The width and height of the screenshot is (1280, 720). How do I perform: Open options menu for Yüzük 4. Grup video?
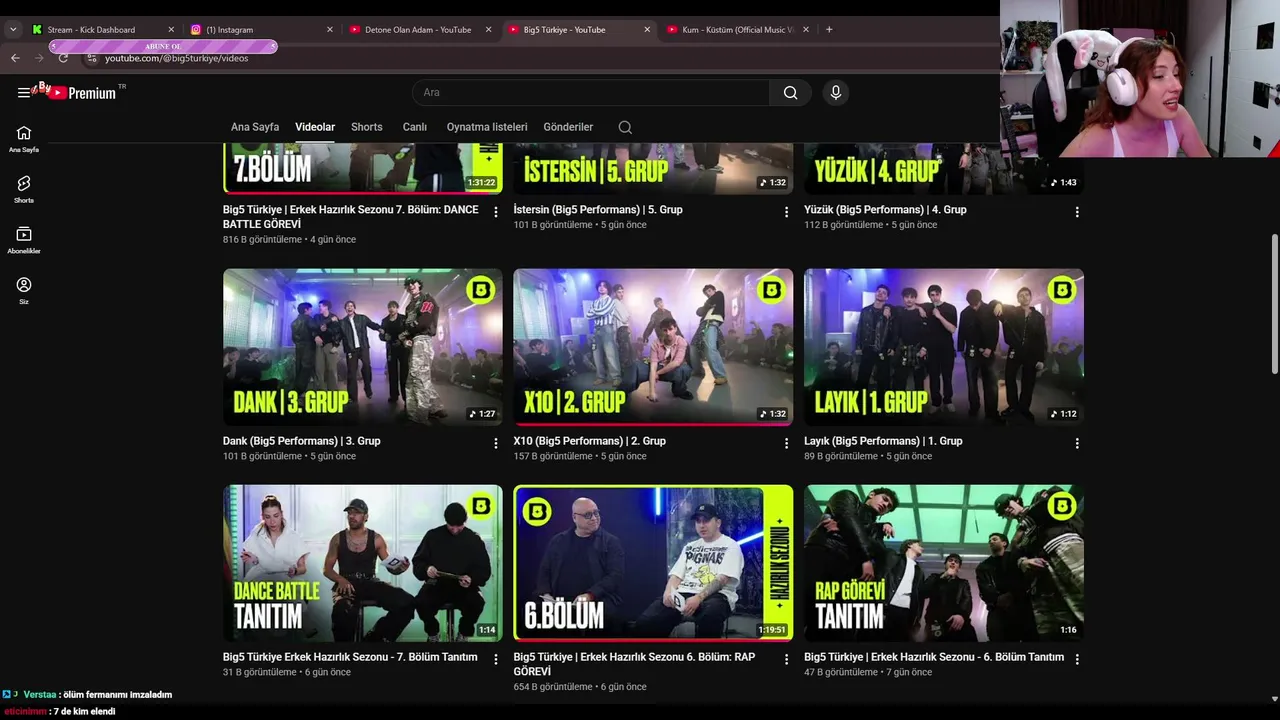(1077, 212)
